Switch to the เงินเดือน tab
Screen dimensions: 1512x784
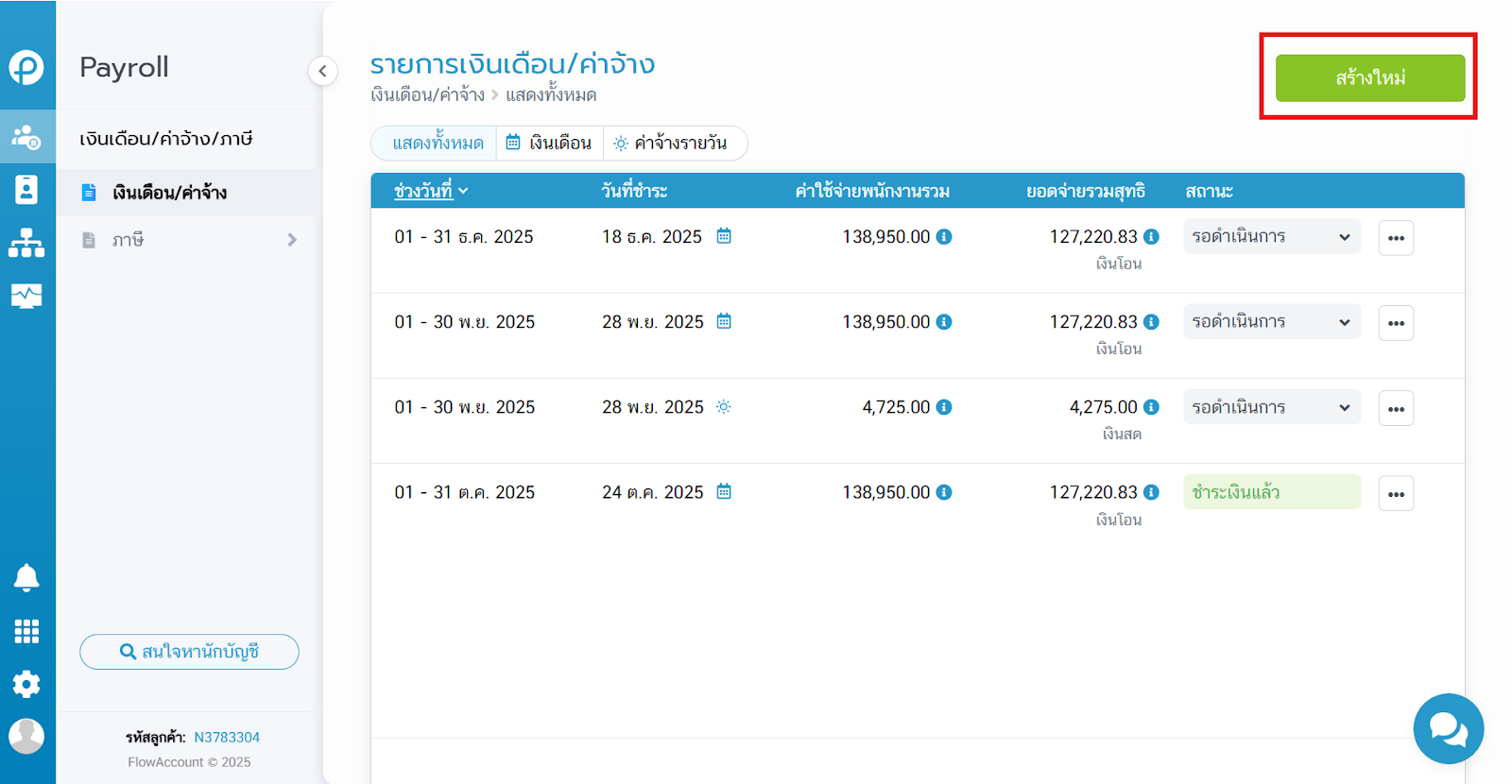pyautogui.click(x=549, y=143)
